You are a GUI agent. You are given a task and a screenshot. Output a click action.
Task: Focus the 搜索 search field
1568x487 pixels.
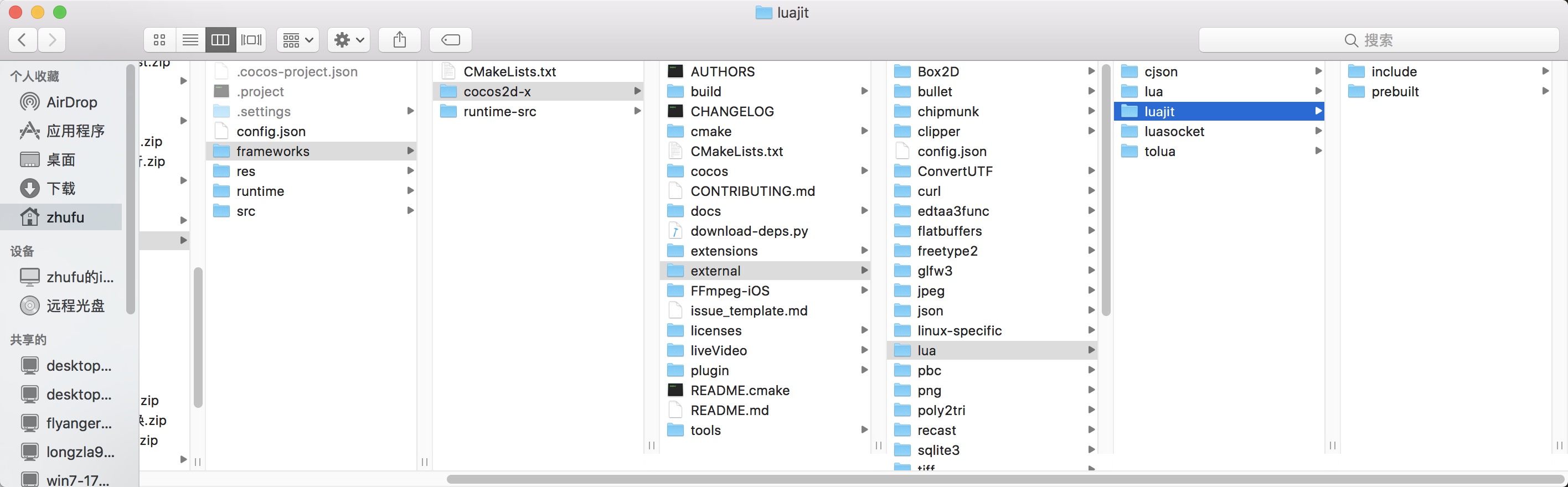1379,40
